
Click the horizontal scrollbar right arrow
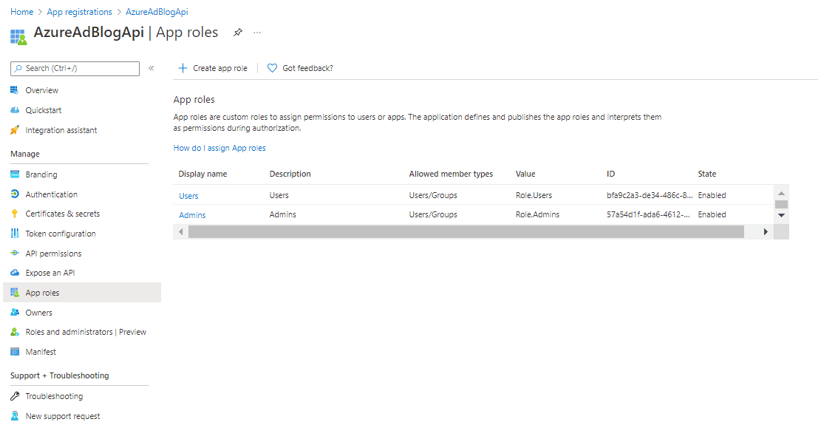click(765, 231)
